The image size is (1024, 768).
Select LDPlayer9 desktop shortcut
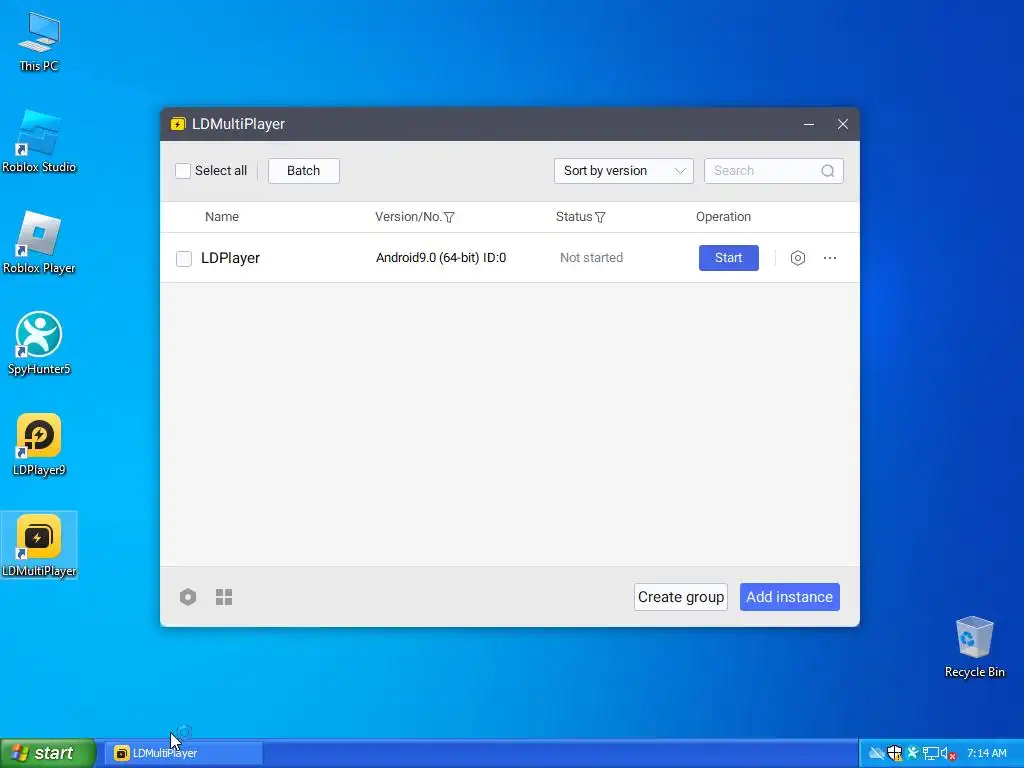tap(39, 445)
